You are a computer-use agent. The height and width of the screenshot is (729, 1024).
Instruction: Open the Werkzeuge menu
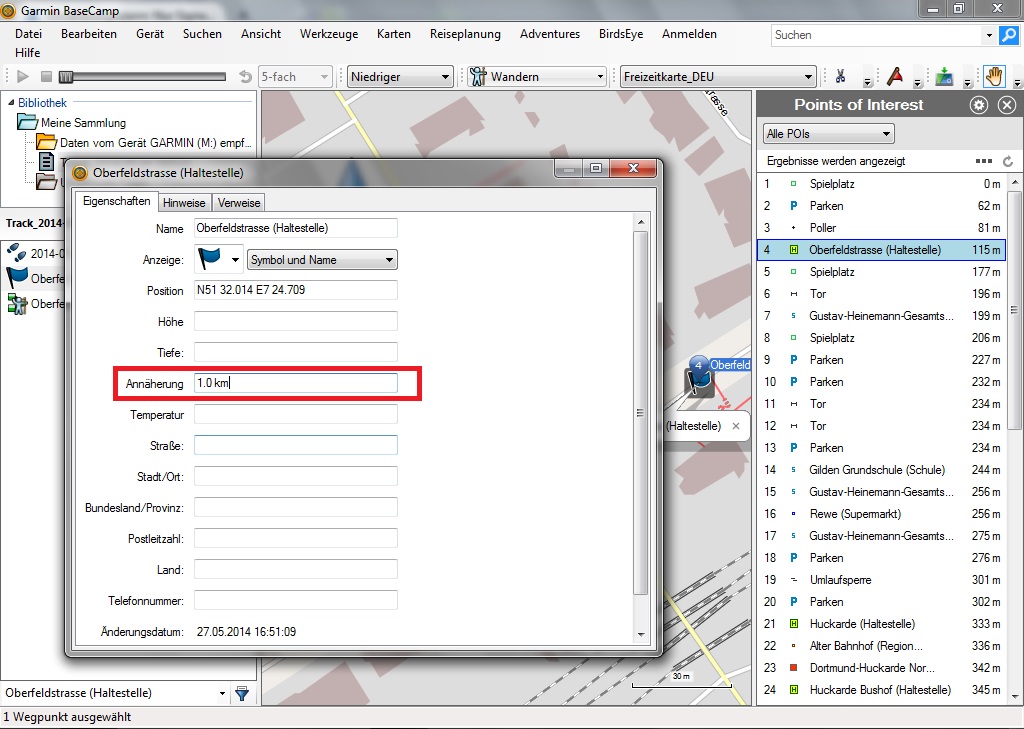tap(329, 34)
